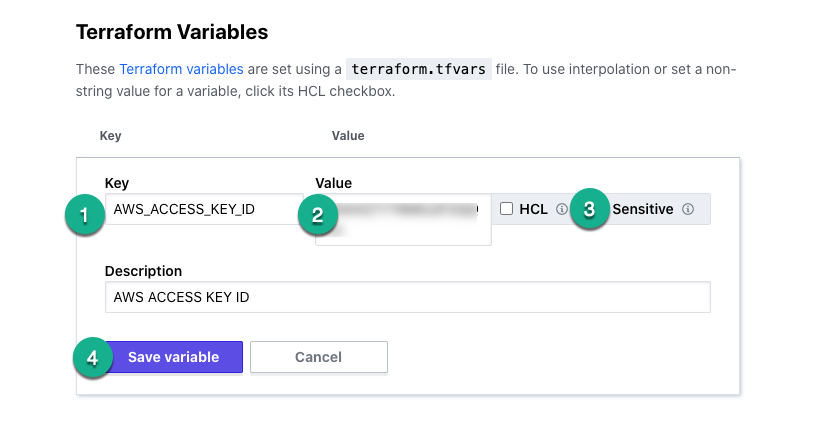The height and width of the screenshot is (421, 837).
Task: Click the green step 2 badge
Action: click(x=318, y=215)
